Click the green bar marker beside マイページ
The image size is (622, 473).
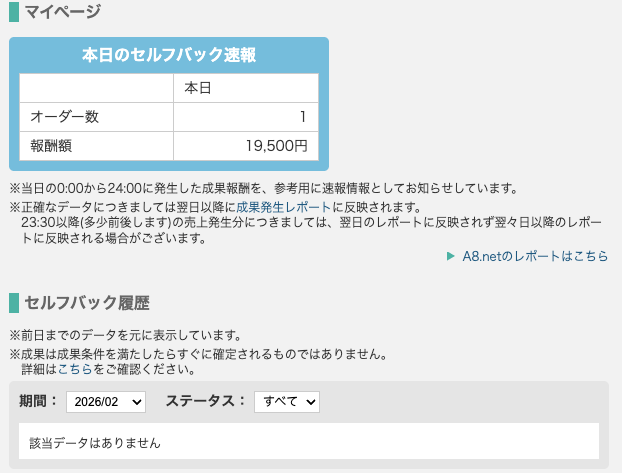coord(13,13)
